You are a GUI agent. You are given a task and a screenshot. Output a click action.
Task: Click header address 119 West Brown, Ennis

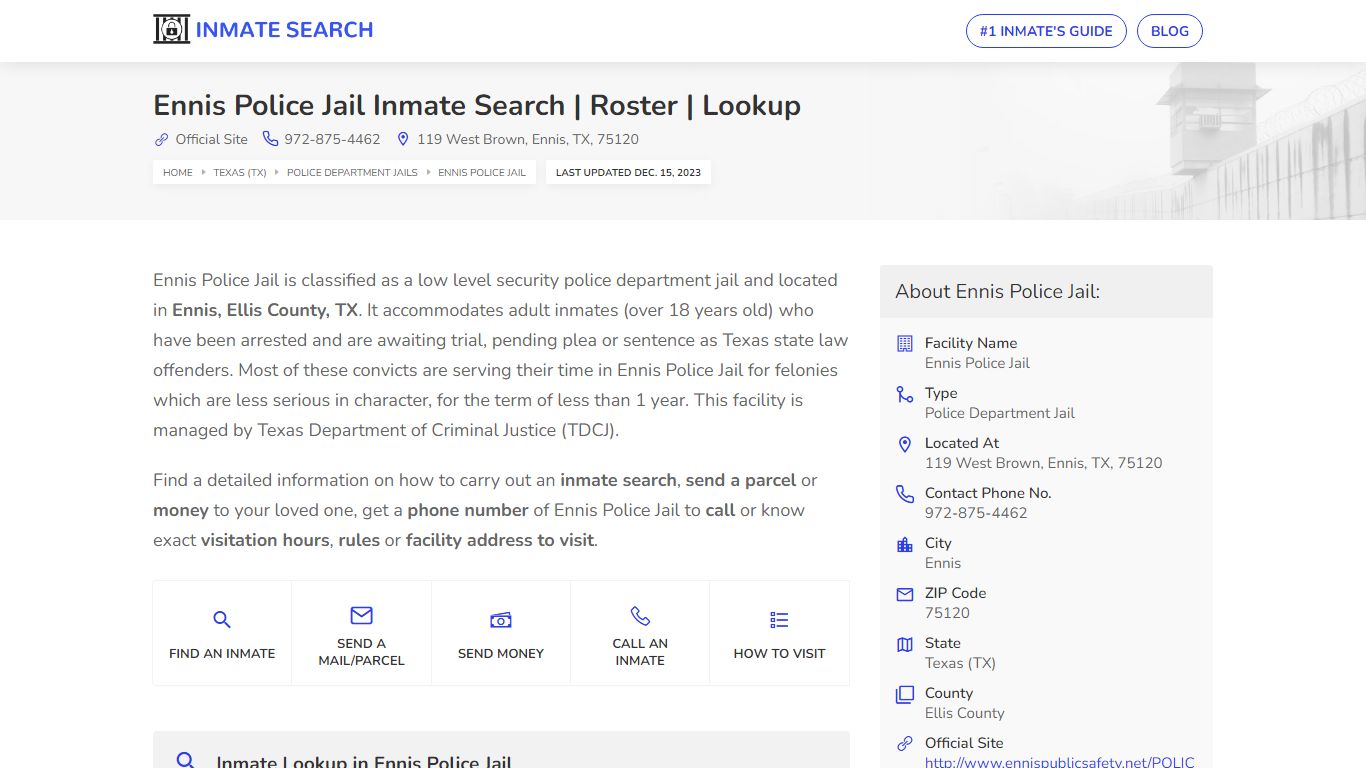tap(528, 139)
